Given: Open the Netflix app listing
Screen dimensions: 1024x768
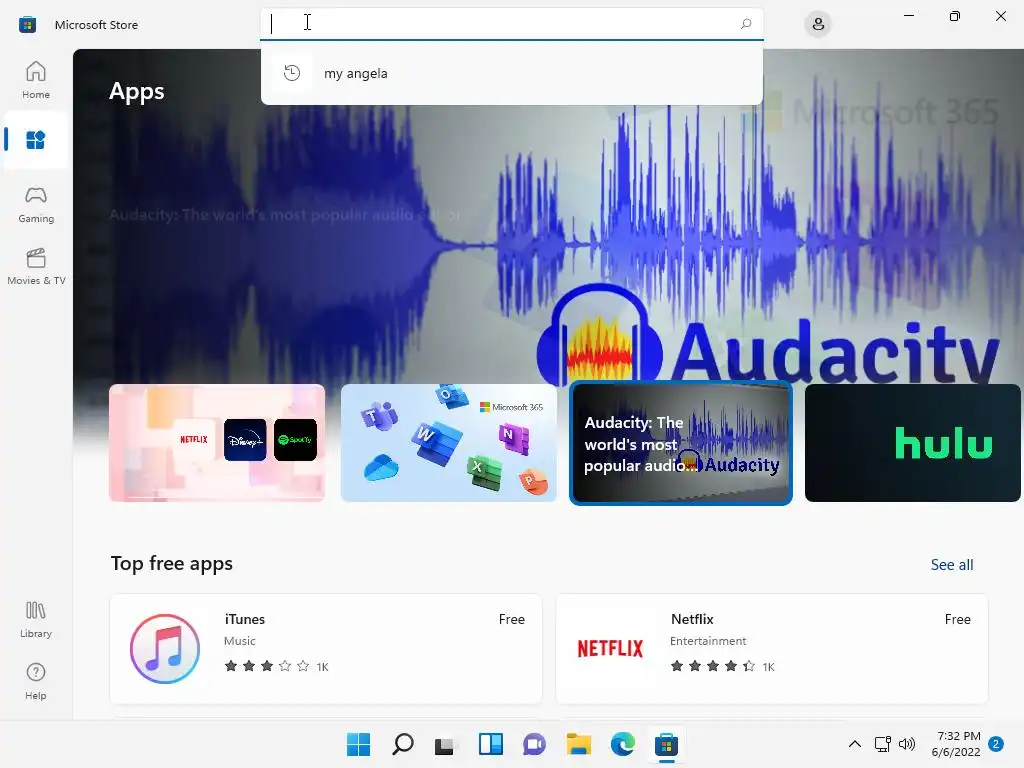Looking at the screenshot, I should (x=771, y=648).
